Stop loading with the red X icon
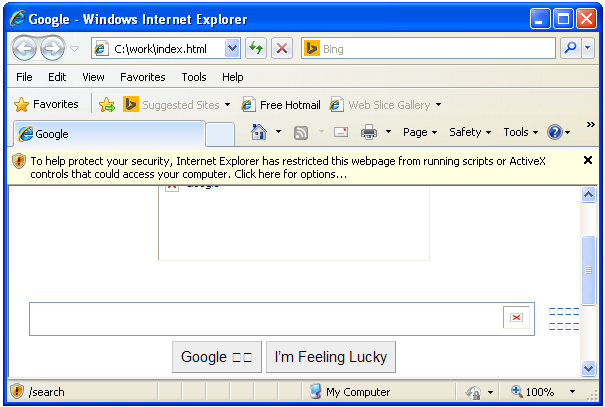 (282, 49)
